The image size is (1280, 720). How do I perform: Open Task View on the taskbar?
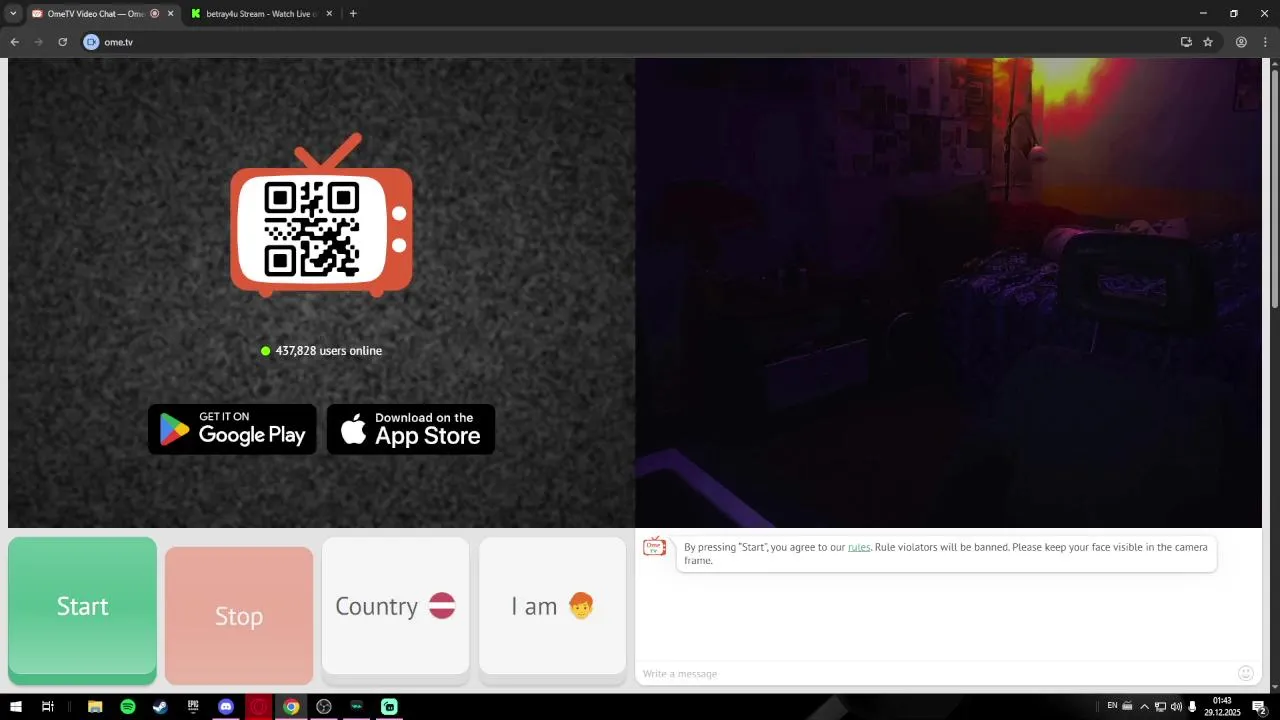pyautogui.click(x=47, y=707)
